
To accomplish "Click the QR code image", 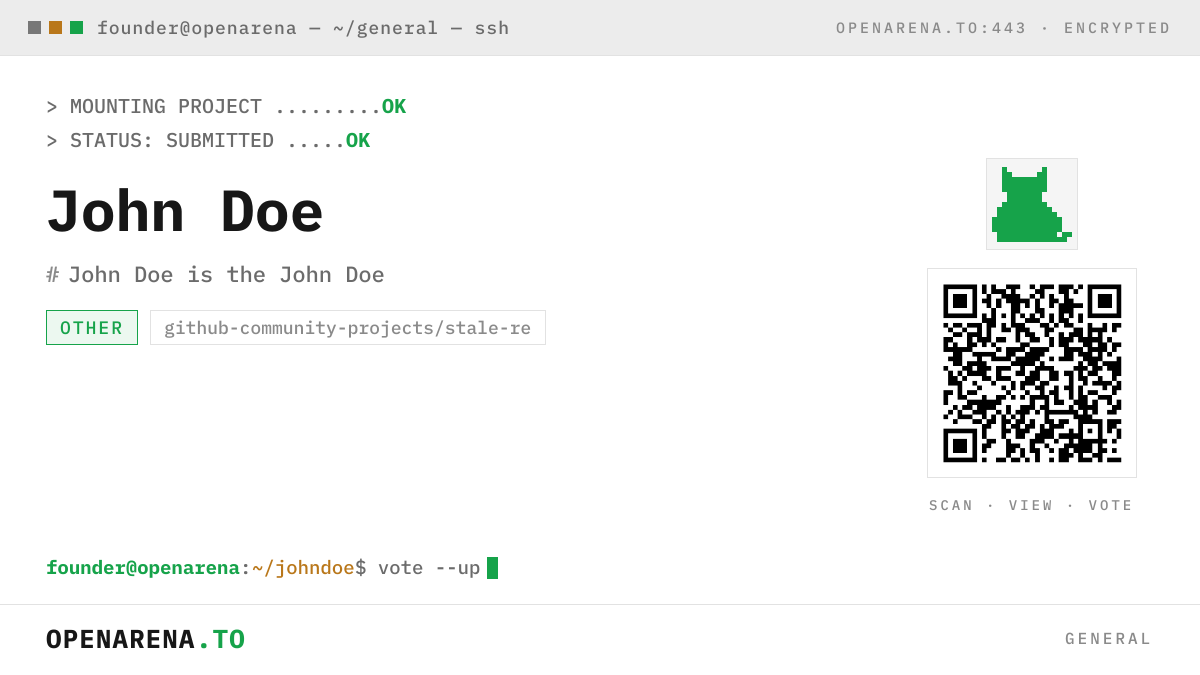I will [x=1032, y=373].
